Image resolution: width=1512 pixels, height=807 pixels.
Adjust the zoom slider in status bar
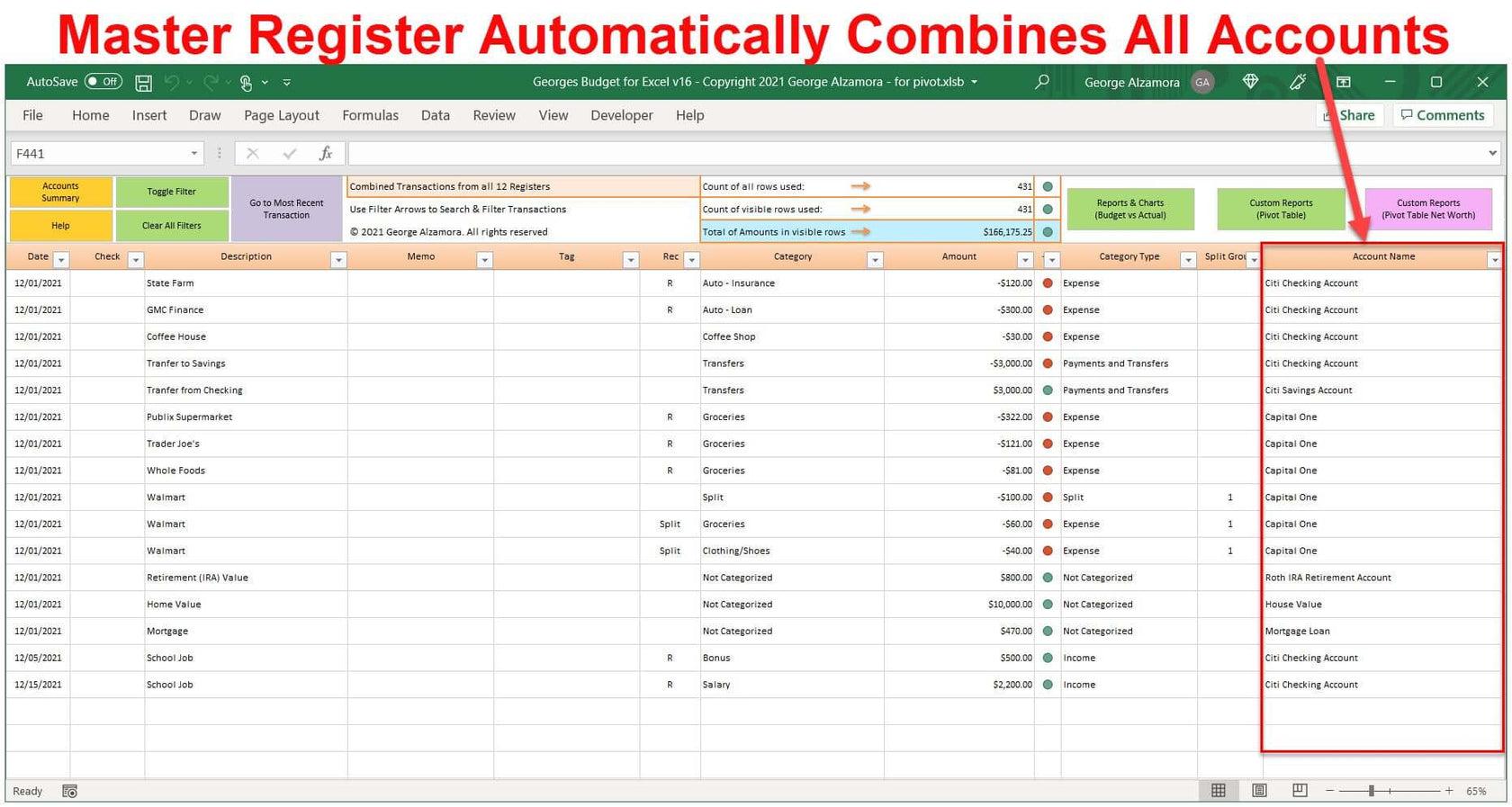tap(1372, 791)
